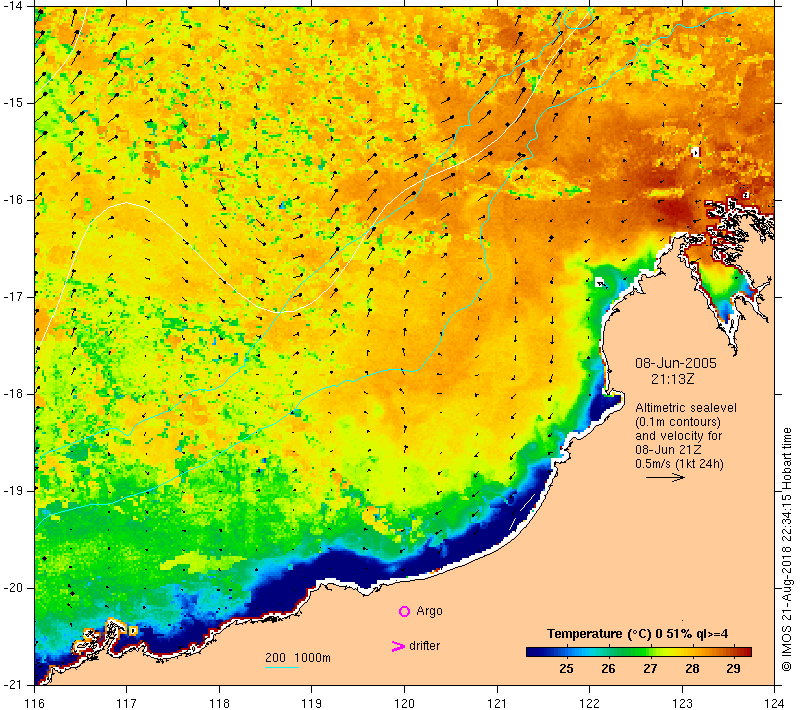800x710 pixels.
Task: Click the dark blue end of the color bar
Action: coord(531,652)
